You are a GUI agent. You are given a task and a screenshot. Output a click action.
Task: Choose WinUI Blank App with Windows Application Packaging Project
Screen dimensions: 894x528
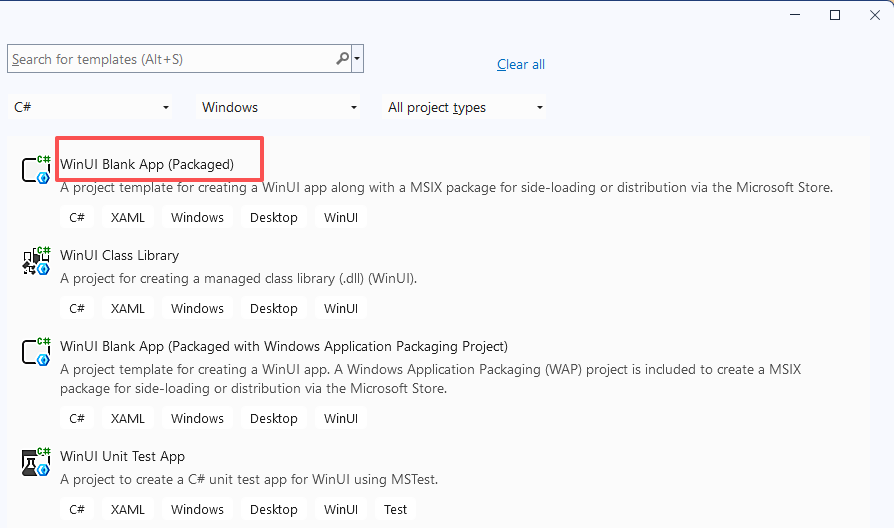pyautogui.click(x=284, y=346)
